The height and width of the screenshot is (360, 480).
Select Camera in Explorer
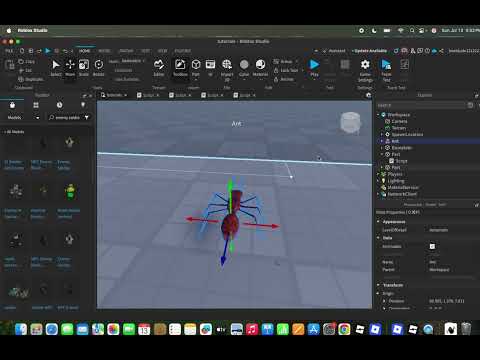click(399, 121)
